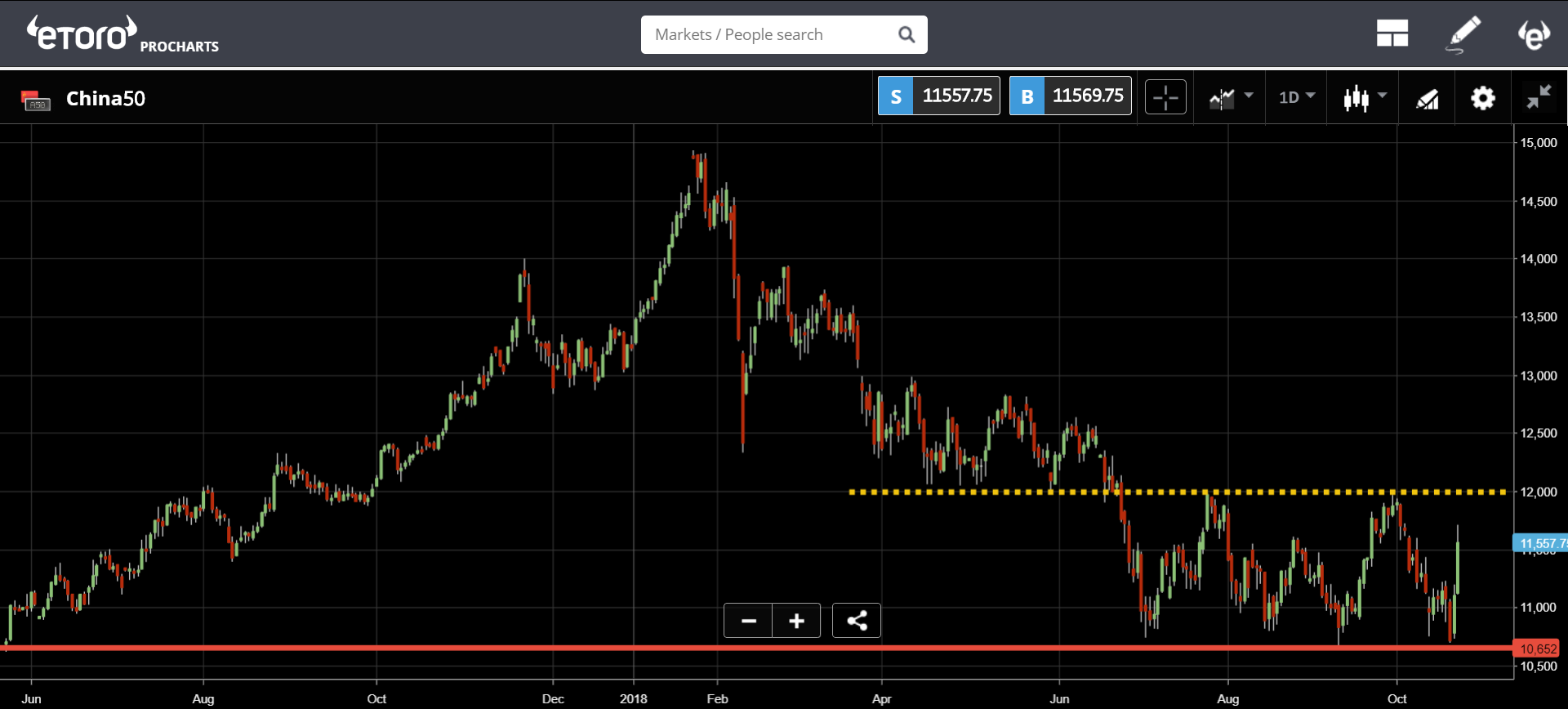Click the search magnifier icon
Image resolution: width=1568 pixels, height=709 pixels.
tap(906, 34)
